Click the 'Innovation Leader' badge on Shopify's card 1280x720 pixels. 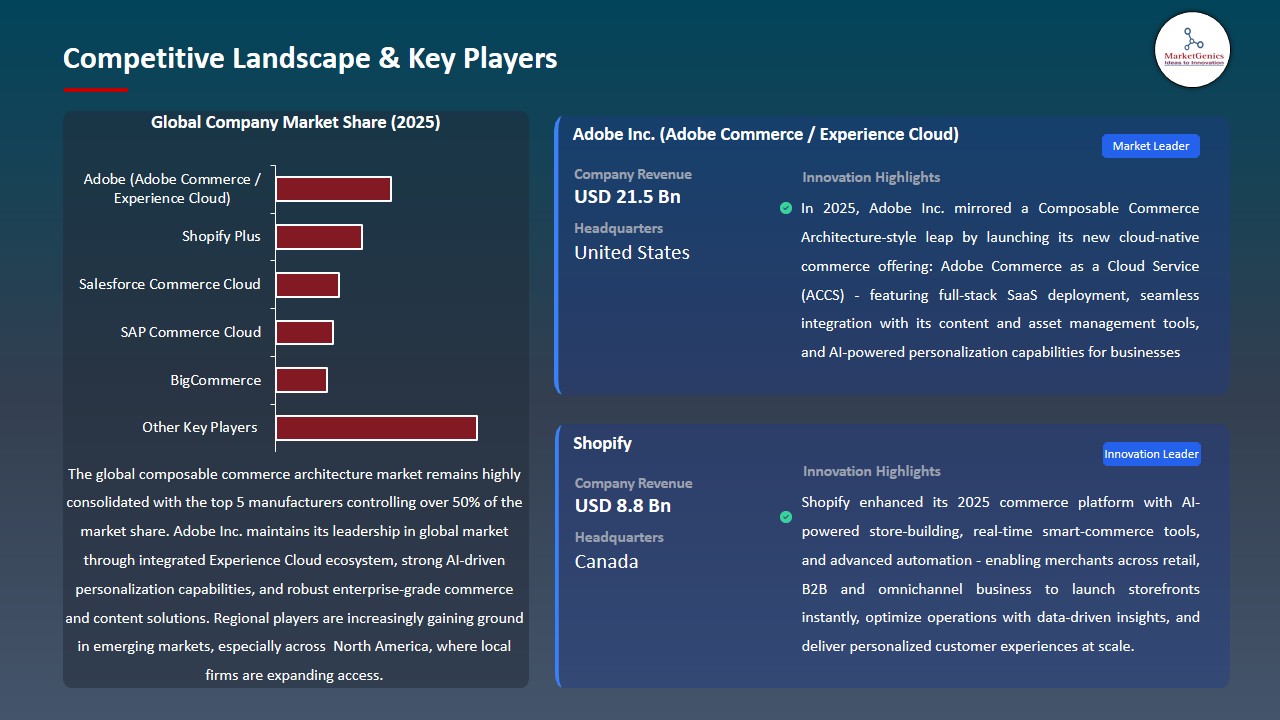[1151, 453]
